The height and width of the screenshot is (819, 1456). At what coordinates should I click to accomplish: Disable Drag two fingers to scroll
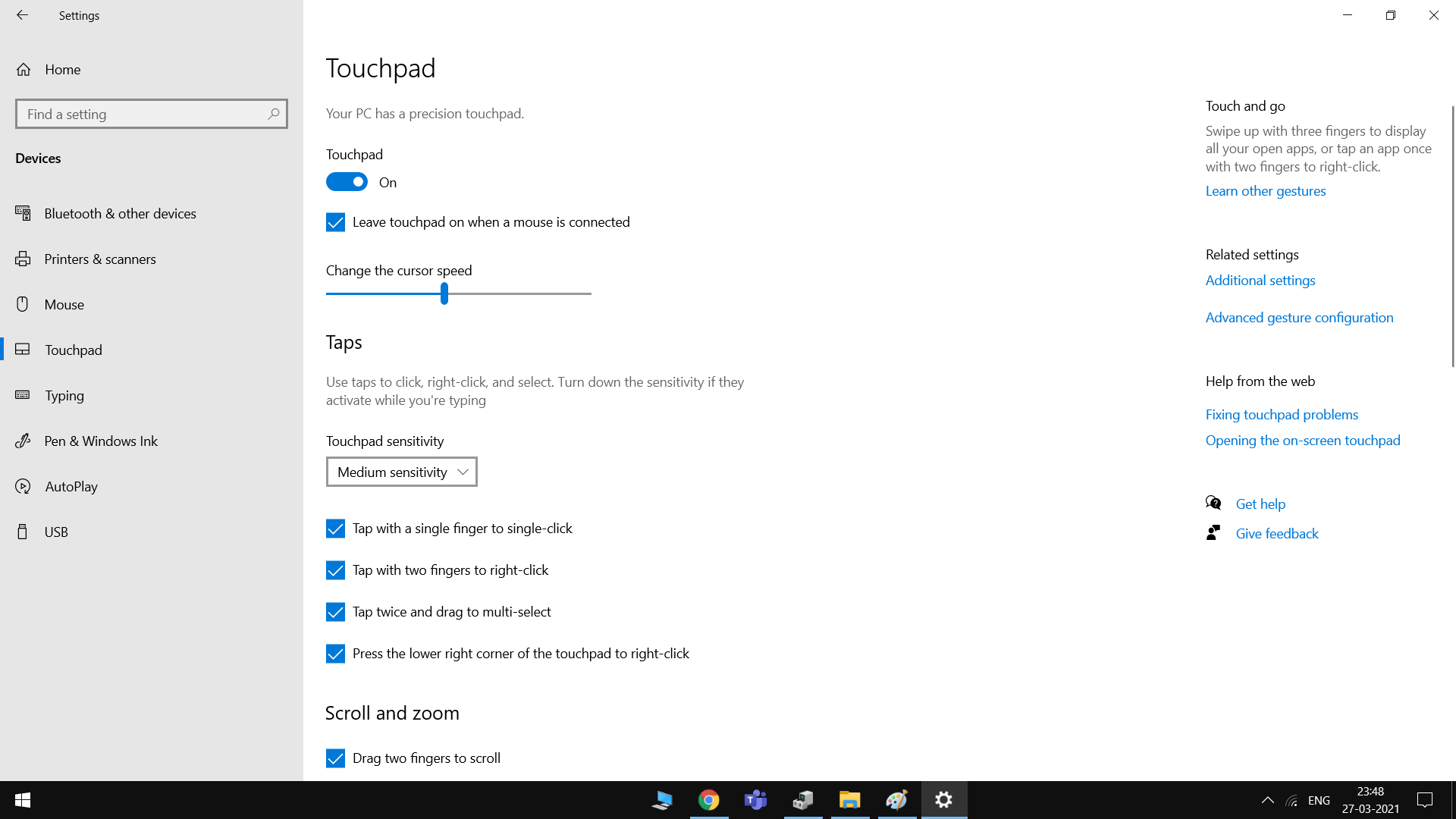[x=335, y=758]
